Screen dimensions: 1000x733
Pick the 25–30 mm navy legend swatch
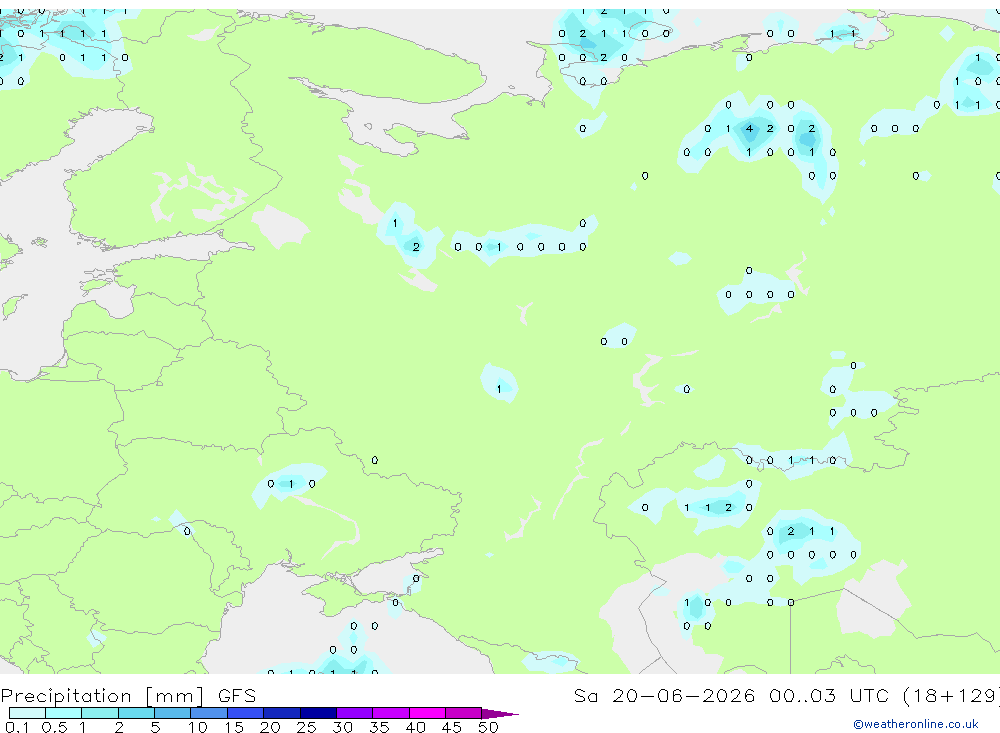[x=318, y=713]
